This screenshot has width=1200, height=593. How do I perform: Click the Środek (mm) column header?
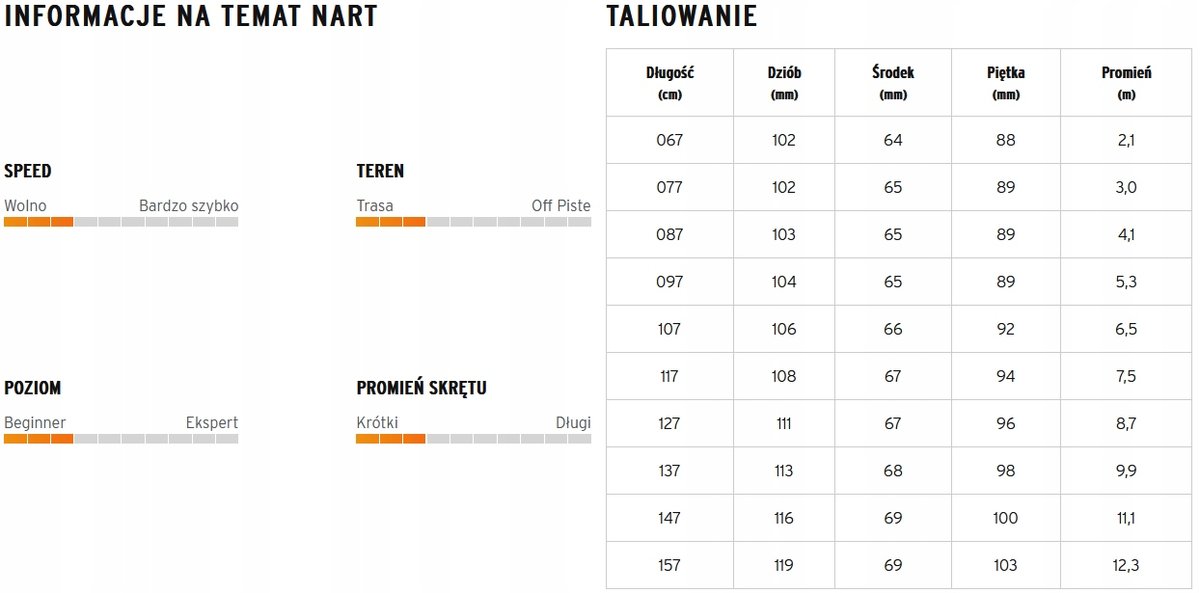click(x=893, y=83)
